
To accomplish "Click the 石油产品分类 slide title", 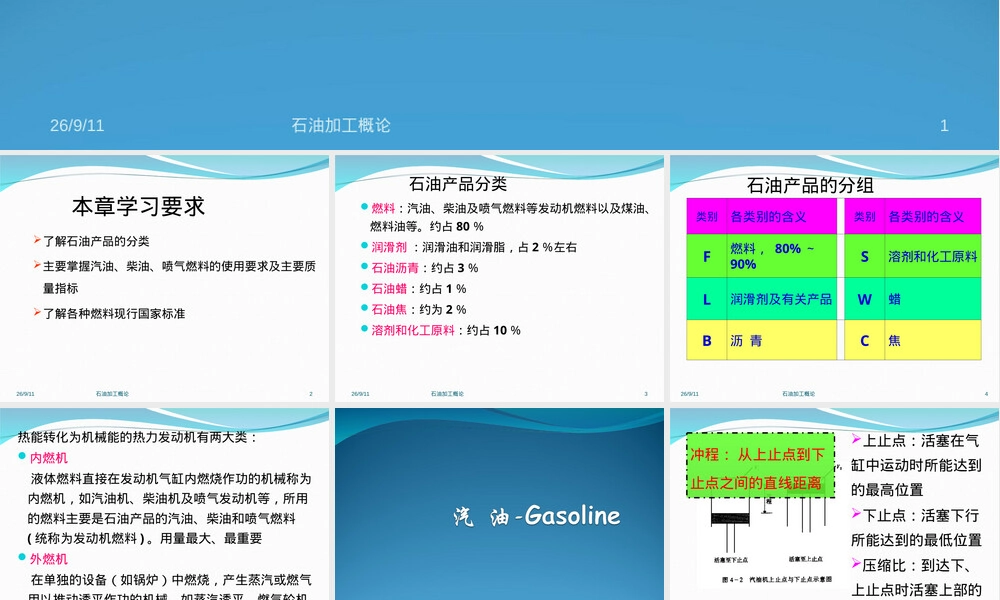I will click(x=458, y=184).
